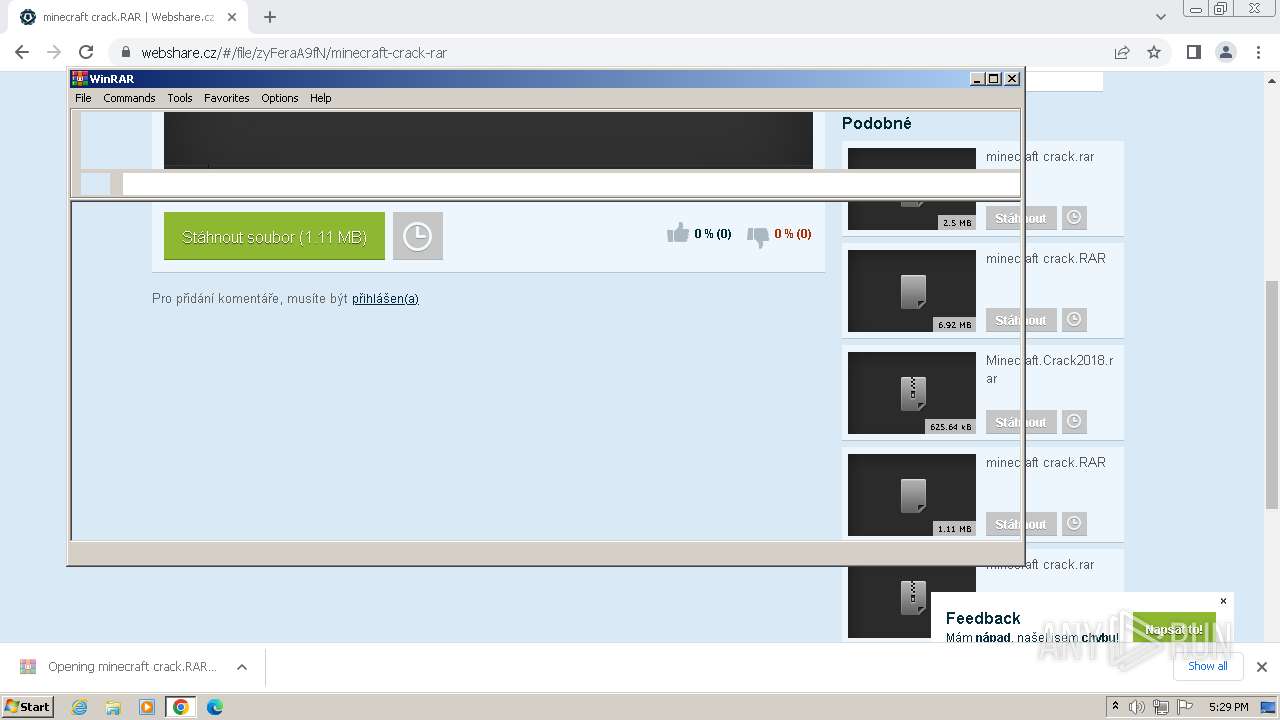Click the Napsat to! feedback button
The image size is (1280, 720).
(x=1174, y=629)
